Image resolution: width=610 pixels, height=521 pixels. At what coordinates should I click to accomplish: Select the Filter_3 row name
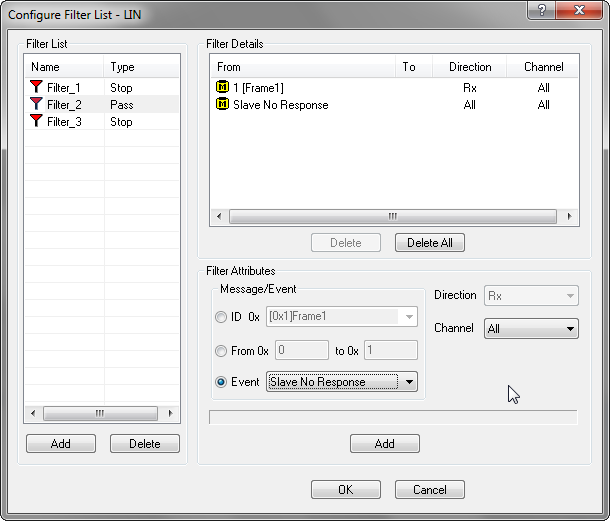pos(64,122)
